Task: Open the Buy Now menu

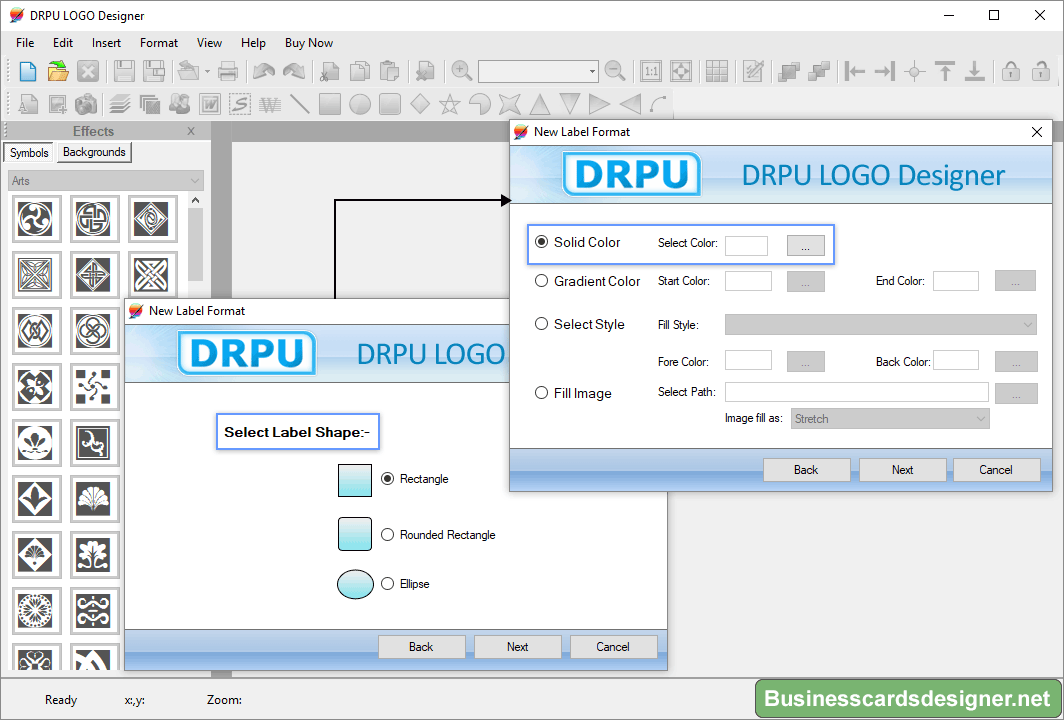Action: [309, 43]
